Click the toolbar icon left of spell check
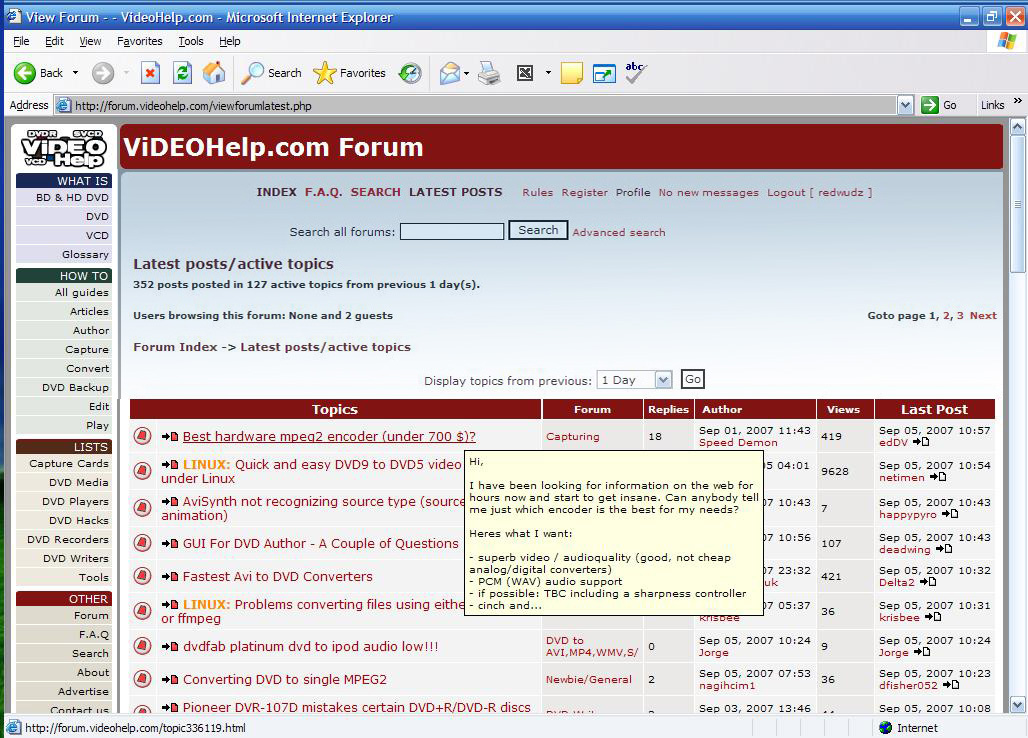Screen dimensions: 1028x738 [604, 73]
